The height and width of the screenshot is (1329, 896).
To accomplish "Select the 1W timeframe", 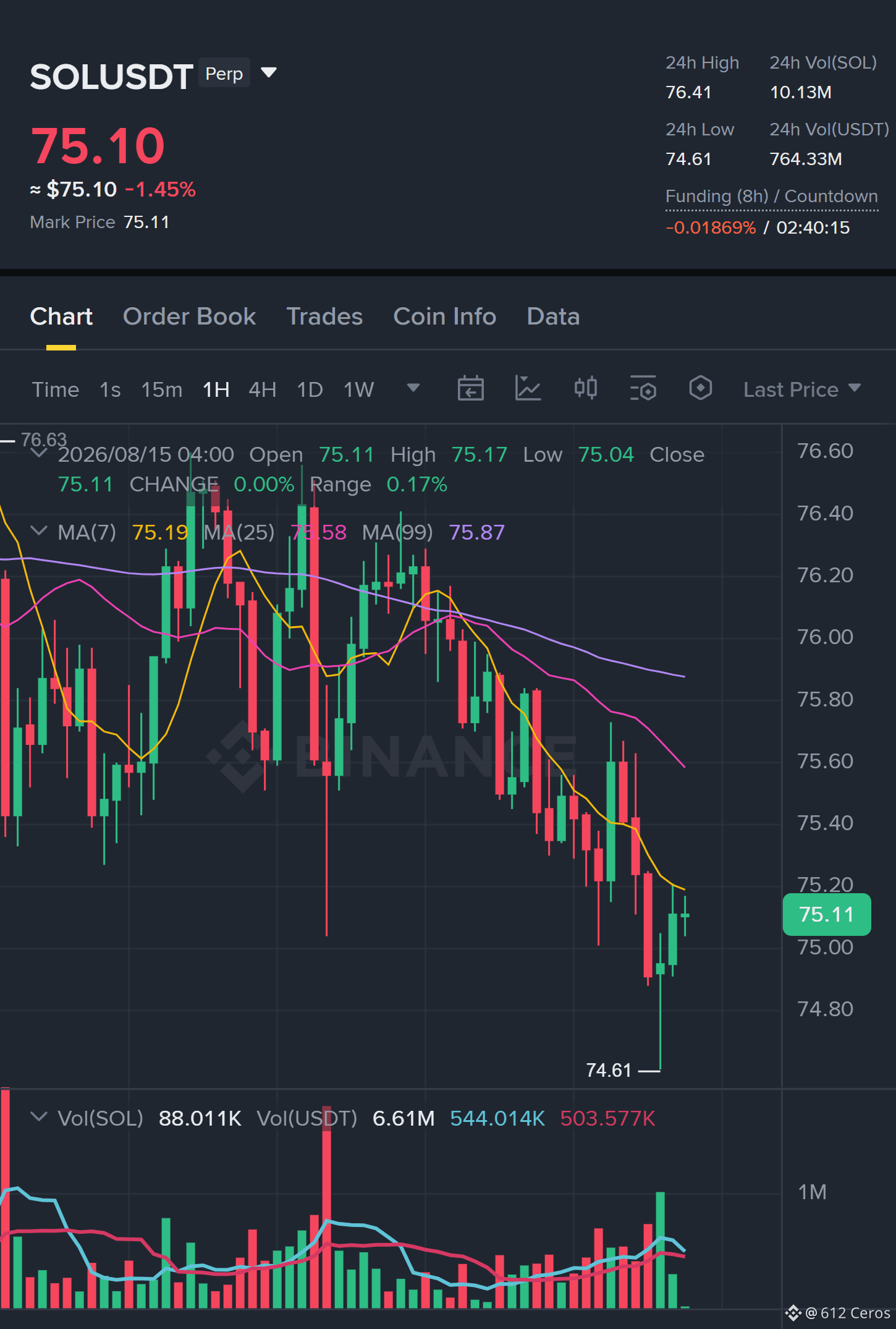I will click(359, 389).
